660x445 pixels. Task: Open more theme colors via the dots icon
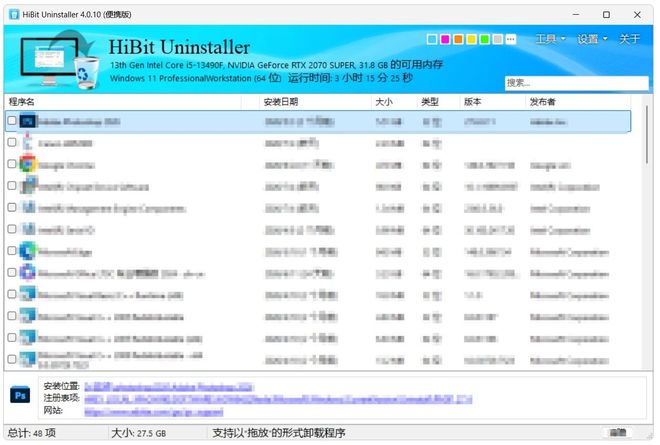coord(511,39)
